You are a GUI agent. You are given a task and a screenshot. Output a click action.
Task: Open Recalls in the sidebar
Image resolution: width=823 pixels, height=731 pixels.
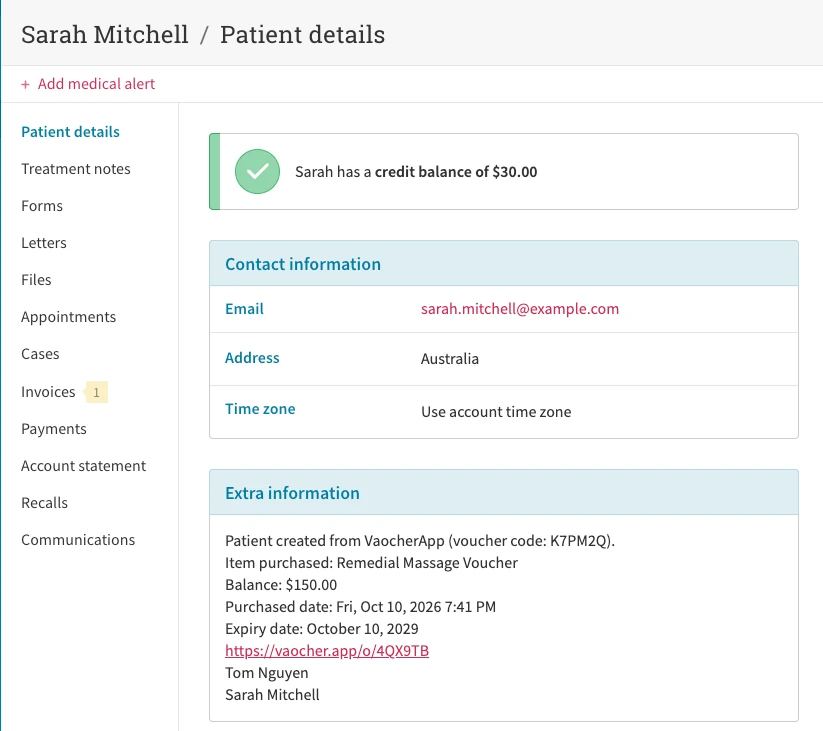click(x=45, y=503)
